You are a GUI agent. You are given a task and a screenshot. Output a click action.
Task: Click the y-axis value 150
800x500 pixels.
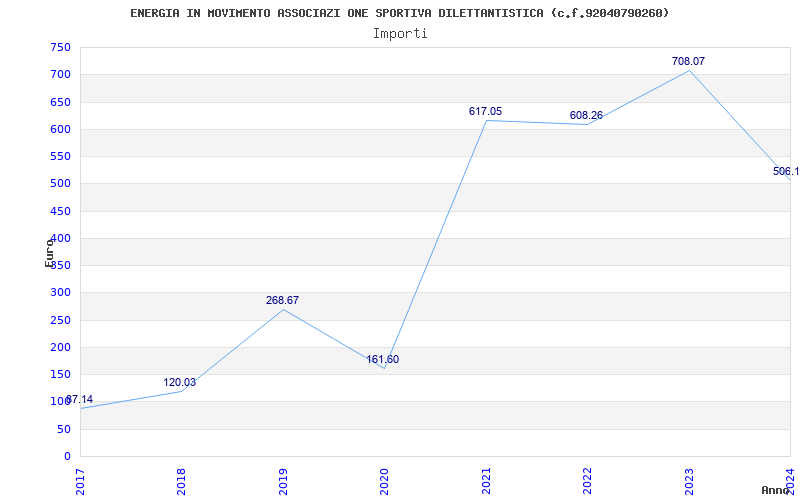click(60, 374)
